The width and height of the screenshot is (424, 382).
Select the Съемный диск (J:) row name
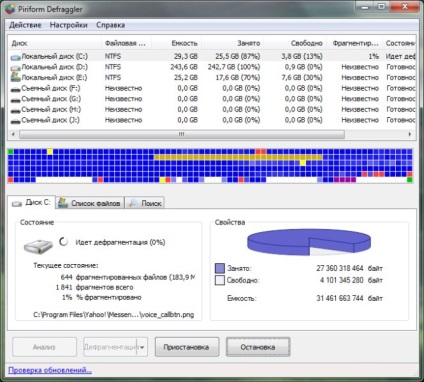(x=50, y=120)
